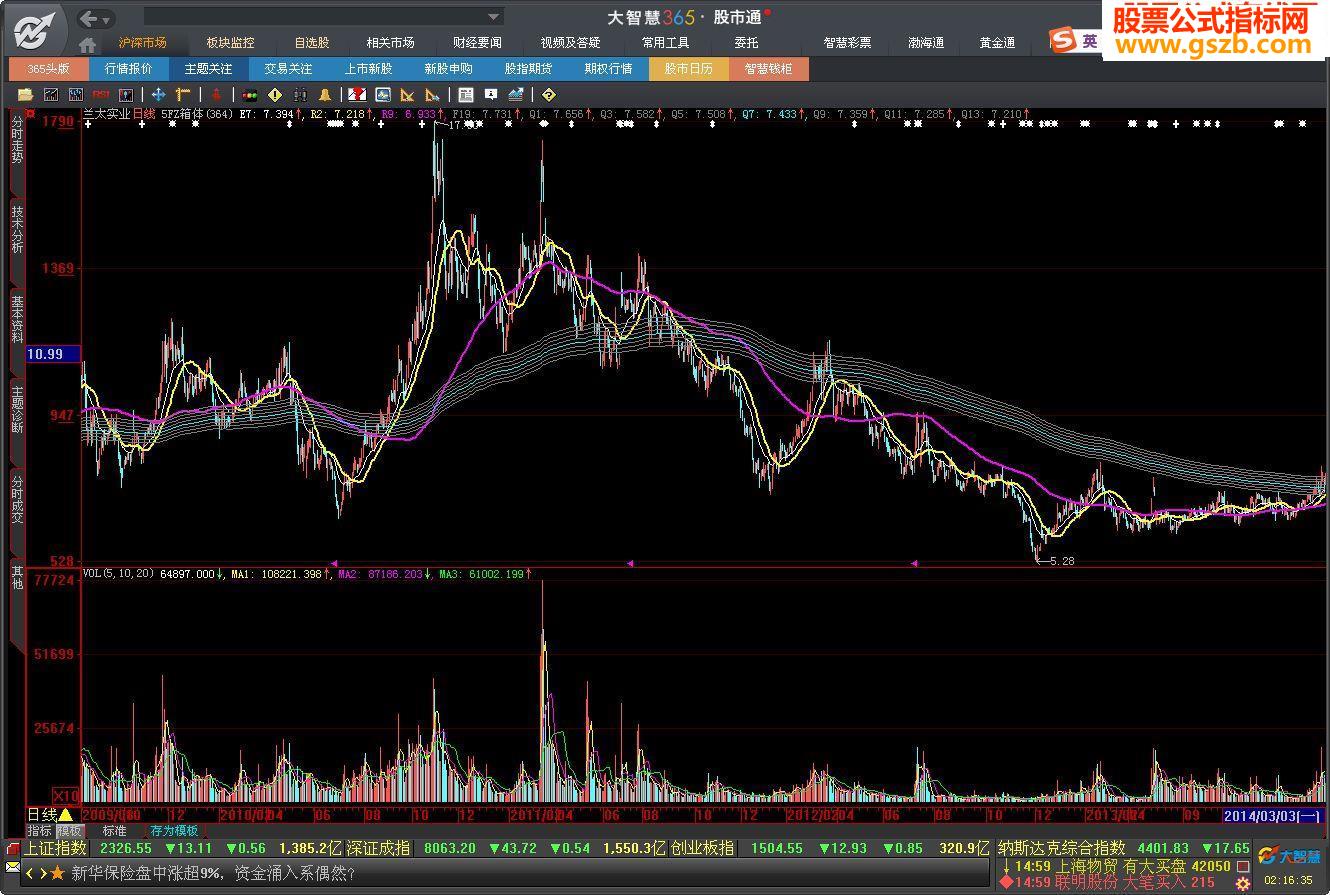Open the 沪深市场 menu tab
The width and height of the screenshot is (1330, 895).
pos(142,43)
